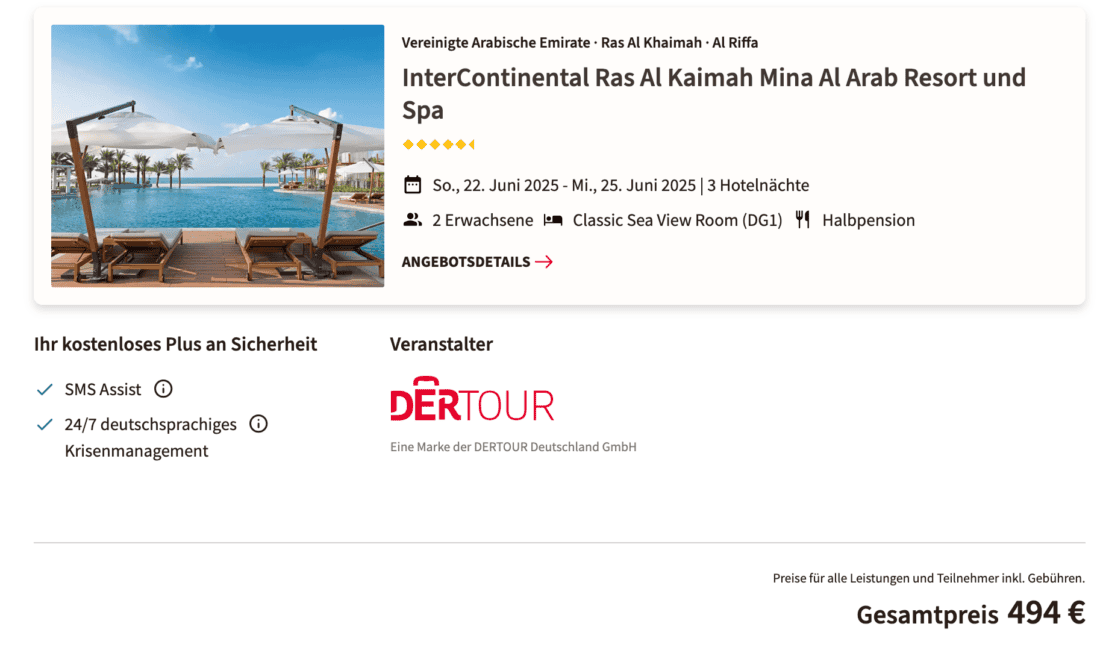Click the location breadcrumb Vereinigte Arabische Emirate
1100x653 pixels.
tap(495, 43)
